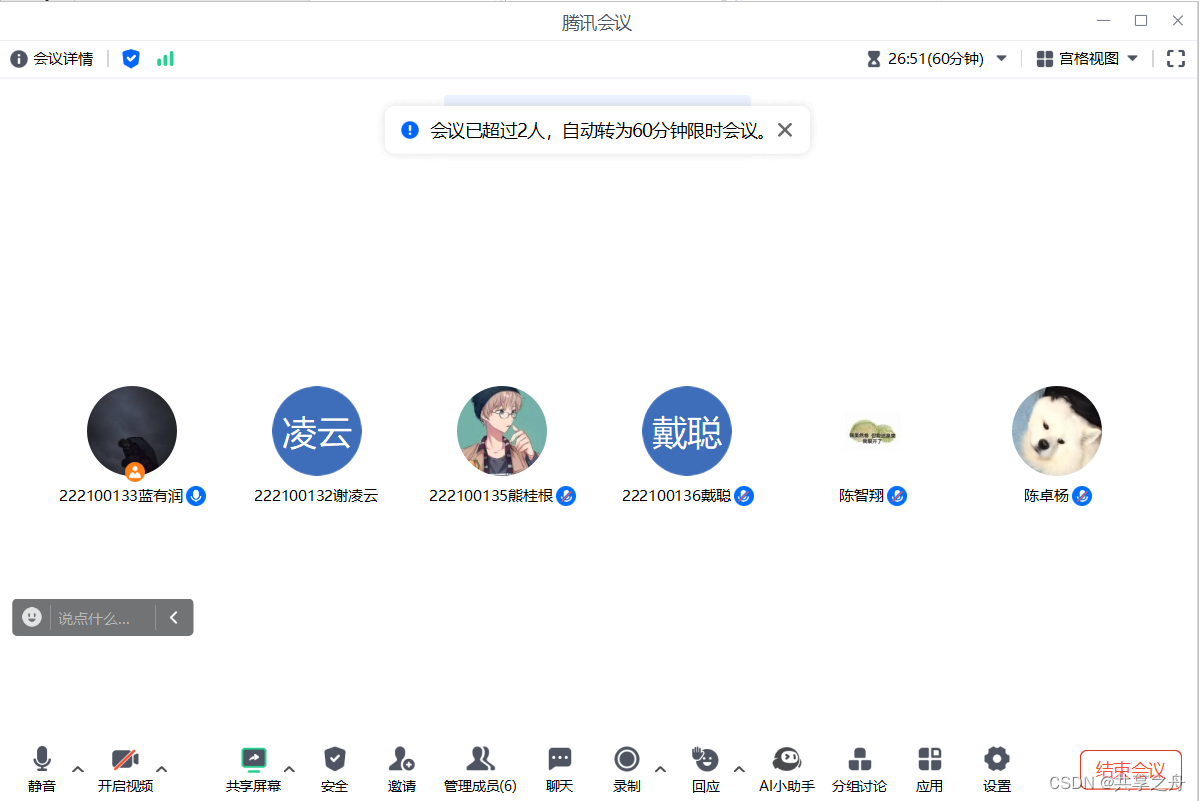
Task: Open emoji picker in chat bar
Action: click(x=32, y=617)
